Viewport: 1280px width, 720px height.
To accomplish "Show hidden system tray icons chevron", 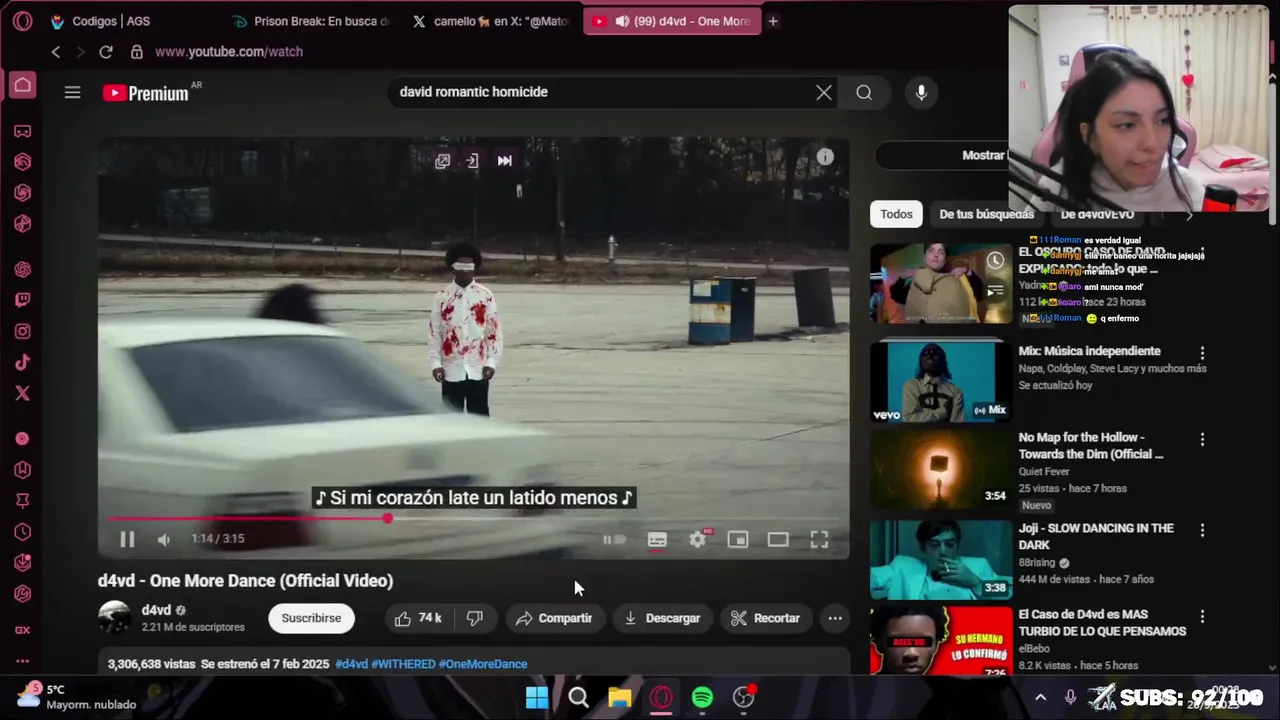I will tap(1040, 697).
